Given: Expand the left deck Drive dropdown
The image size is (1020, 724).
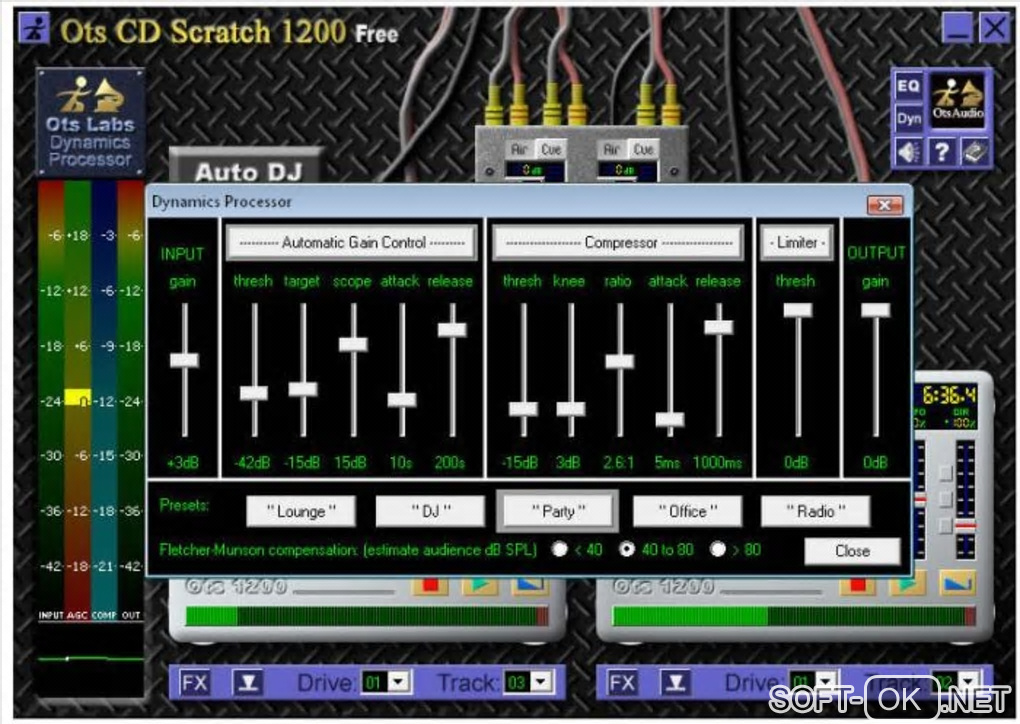Looking at the screenshot, I should pyautogui.click(x=399, y=682).
